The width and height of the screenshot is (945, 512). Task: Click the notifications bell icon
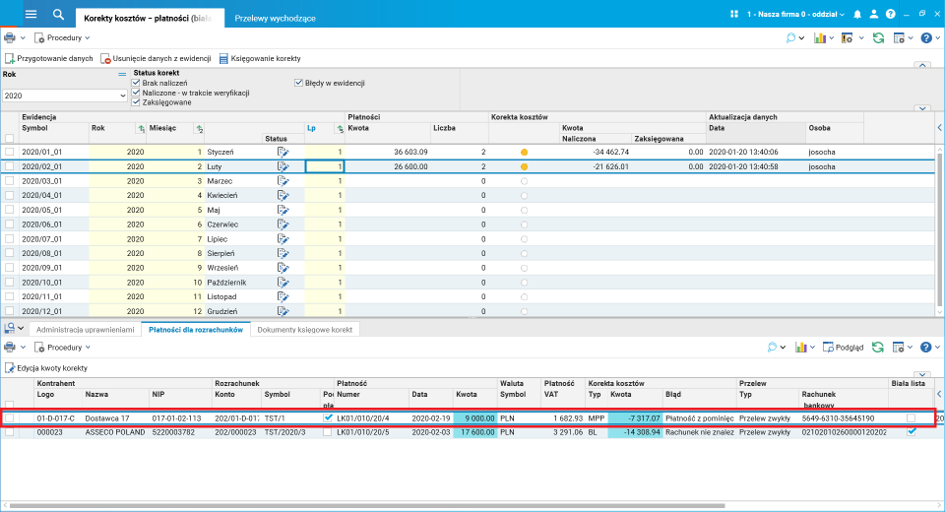[857, 14]
